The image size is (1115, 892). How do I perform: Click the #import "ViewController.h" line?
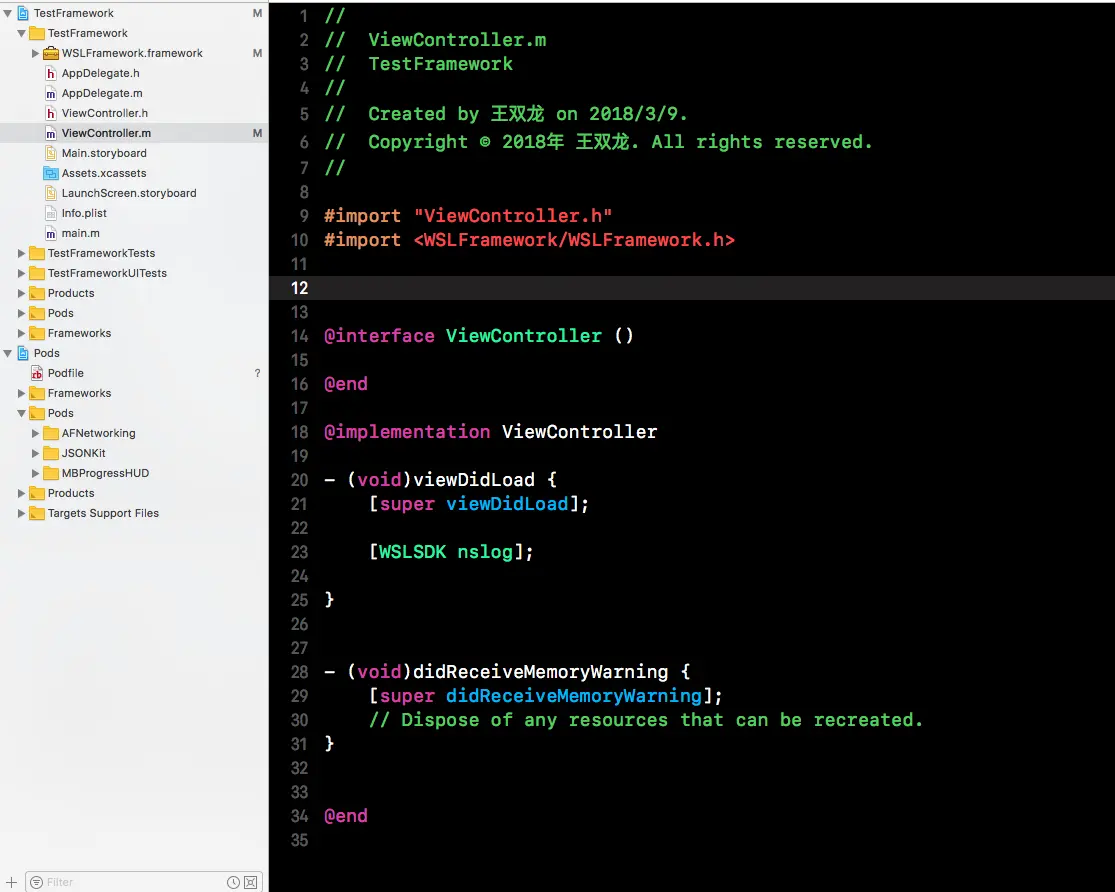(x=468, y=216)
